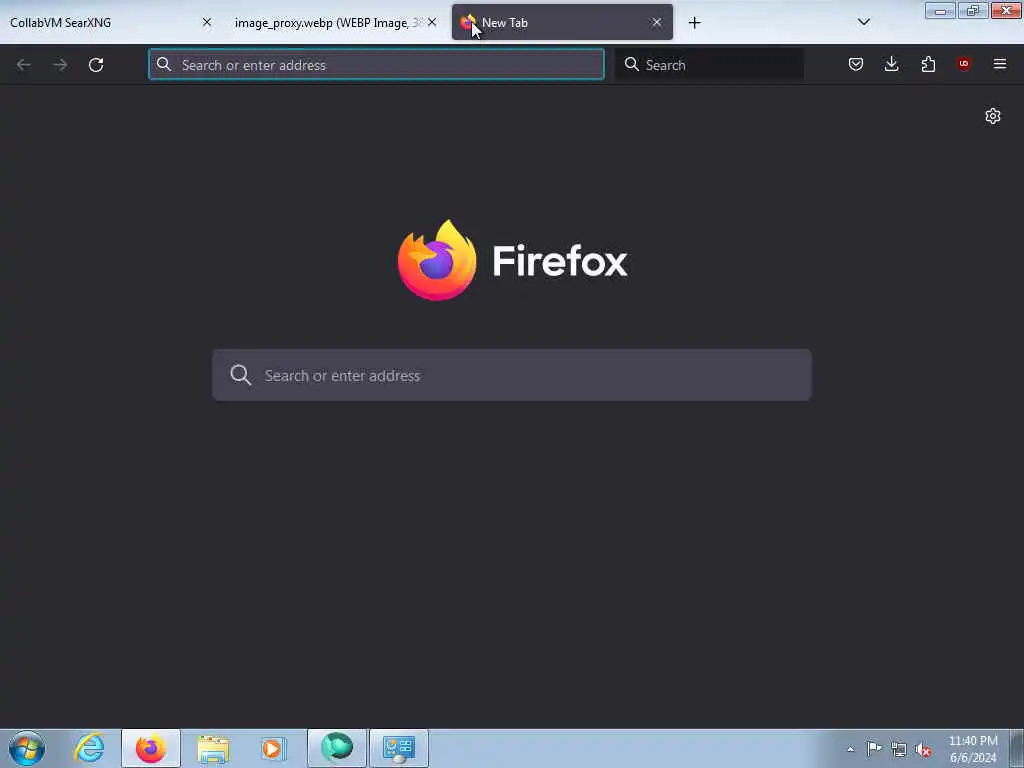This screenshot has width=1024, height=768.
Task: Select the New Tab tab
Action: coord(562,23)
